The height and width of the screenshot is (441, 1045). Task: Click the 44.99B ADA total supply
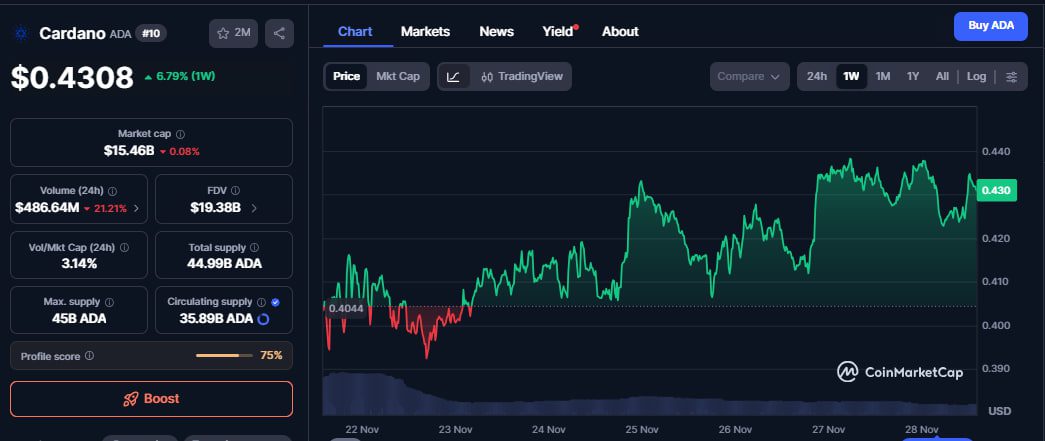click(x=224, y=264)
